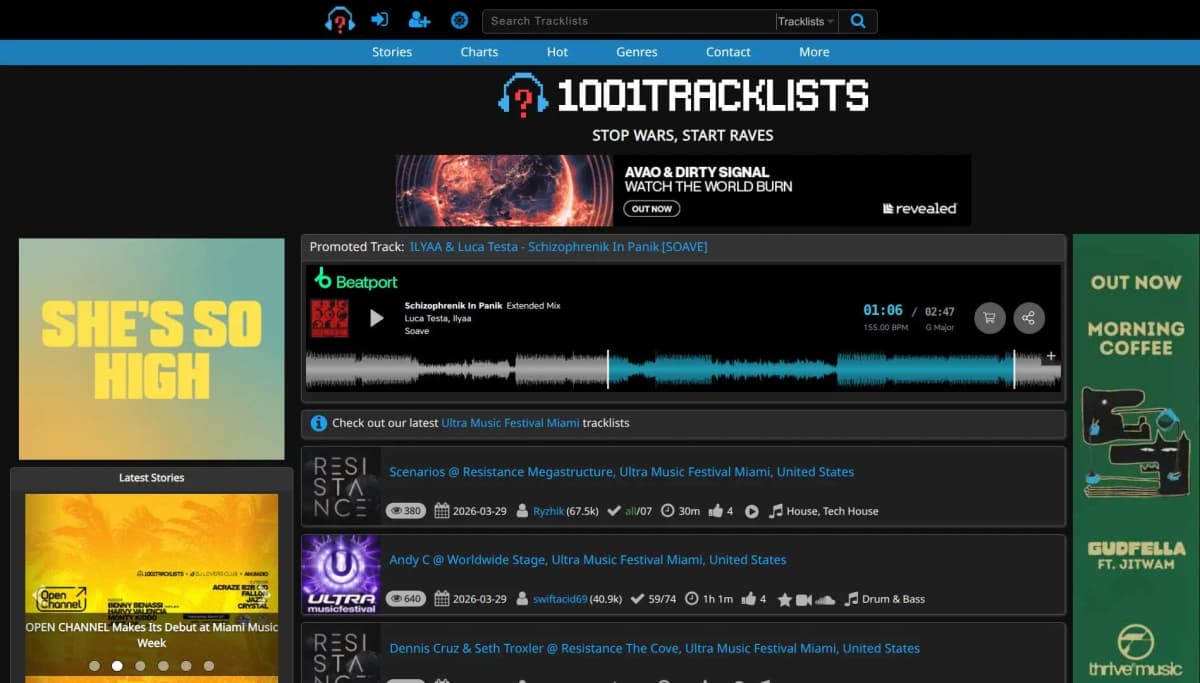Viewport: 1200px width, 683px height.
Task: Open the Contact menu
Action: (x=728, y=52)
